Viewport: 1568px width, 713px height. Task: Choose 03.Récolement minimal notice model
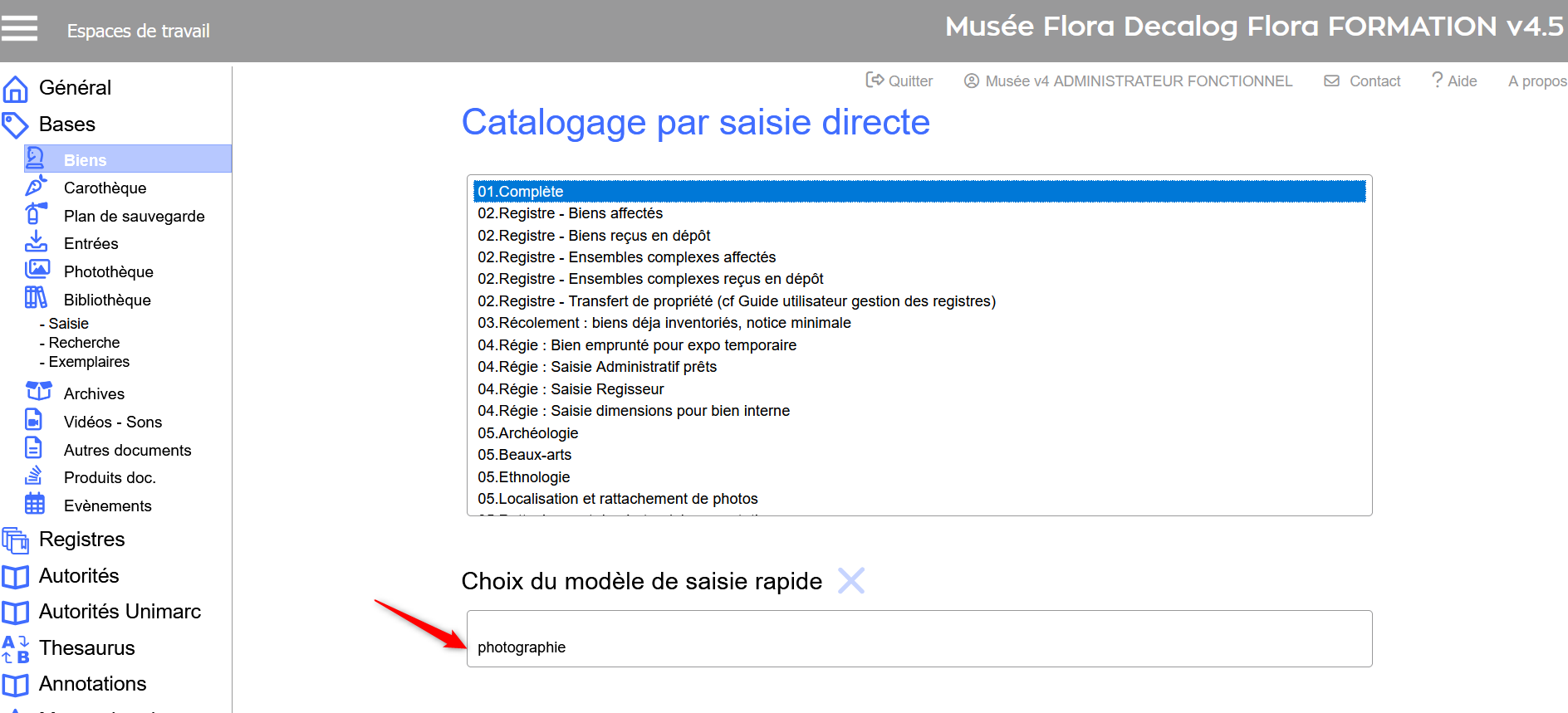[664, 323]
